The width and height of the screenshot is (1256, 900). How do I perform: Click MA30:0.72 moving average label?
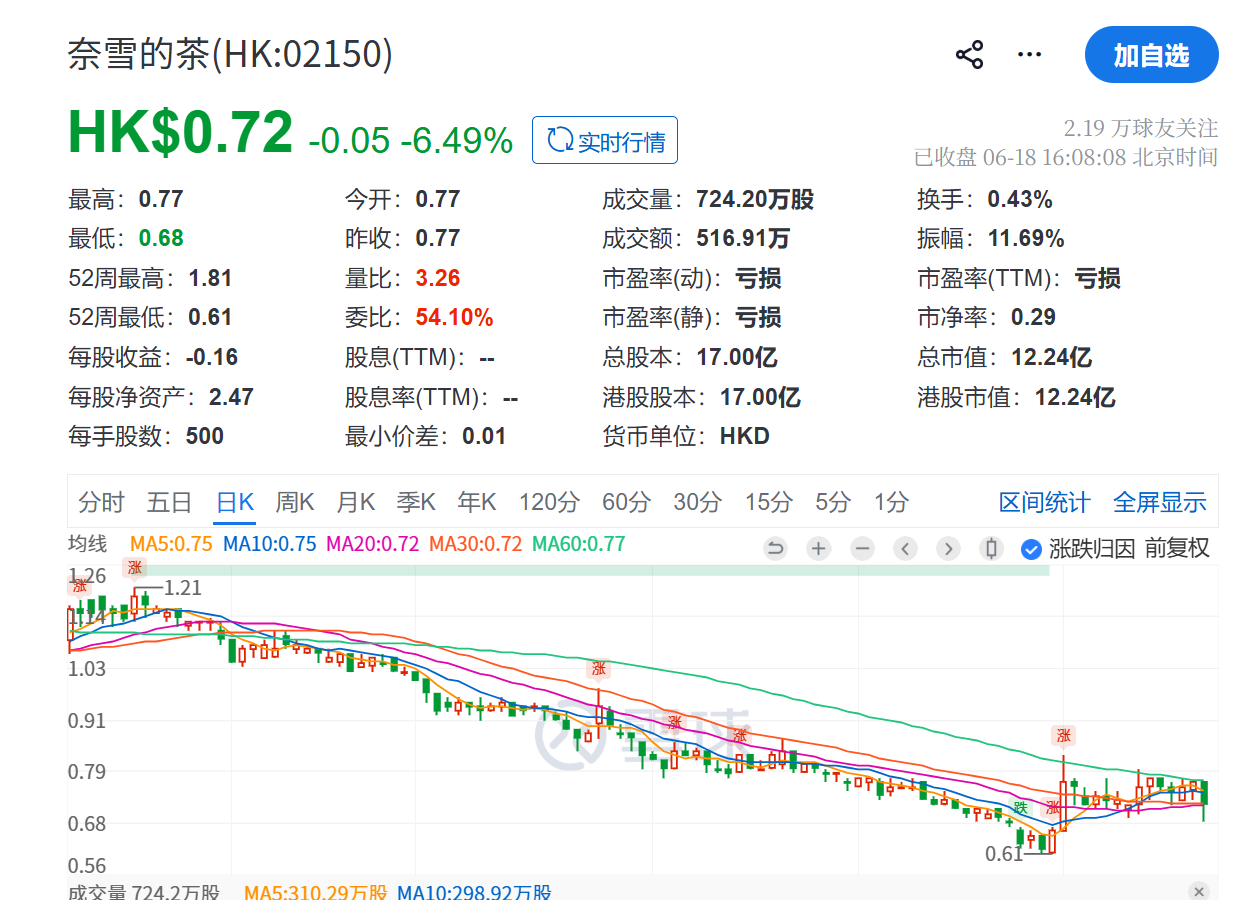click(475, 545)
